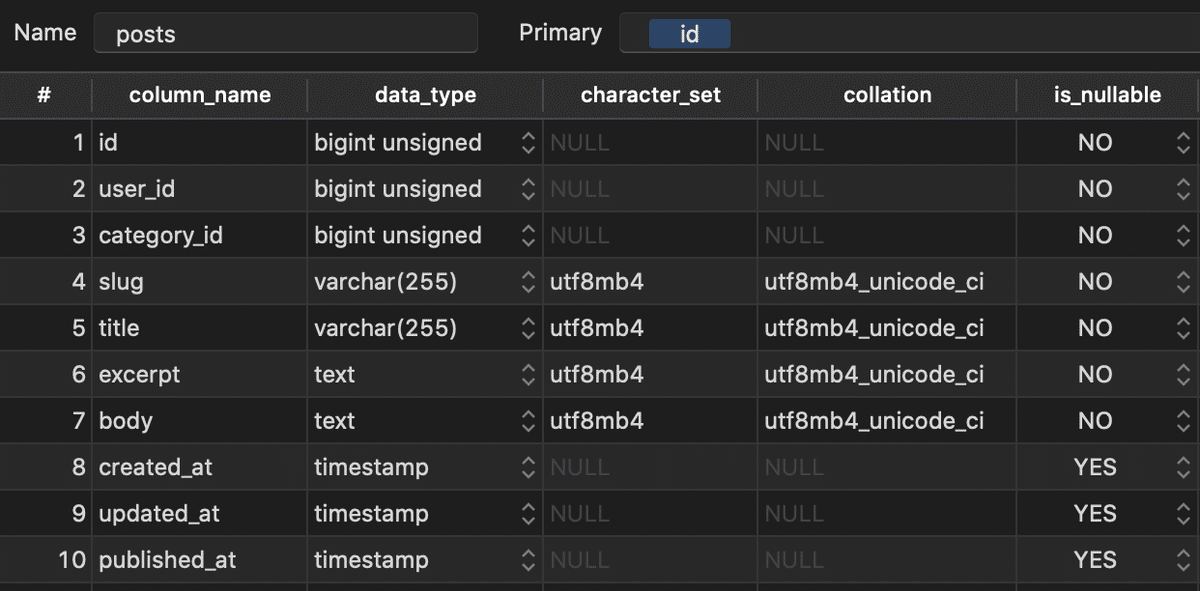Click the character_set column header

pos(650,95)
